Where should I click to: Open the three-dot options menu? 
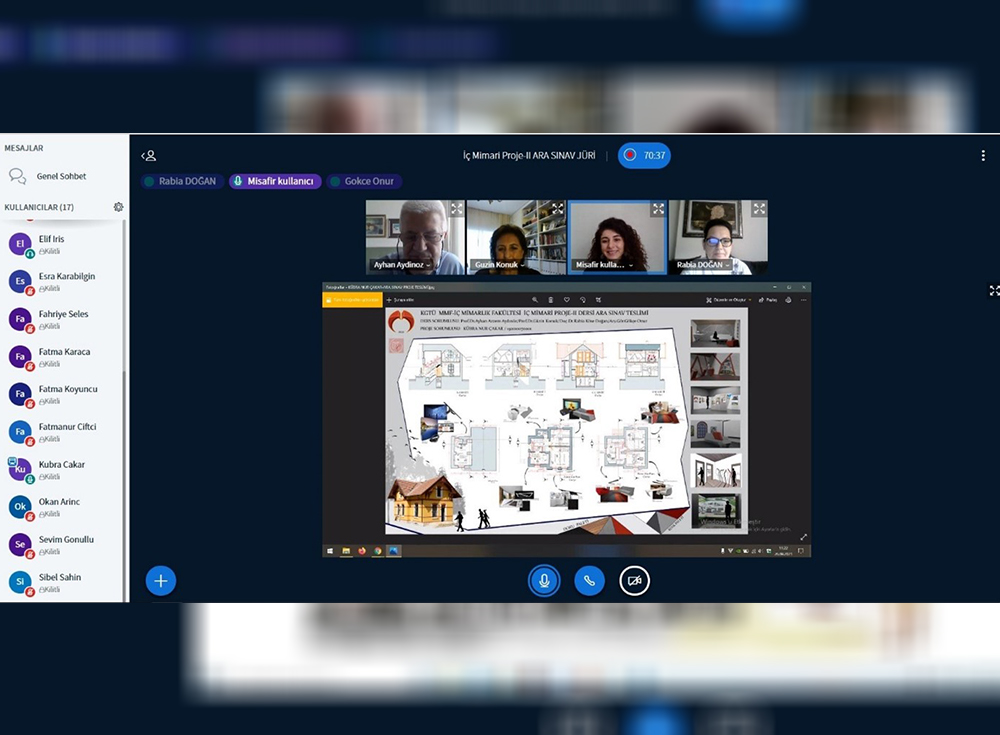(x=983, y=156)
